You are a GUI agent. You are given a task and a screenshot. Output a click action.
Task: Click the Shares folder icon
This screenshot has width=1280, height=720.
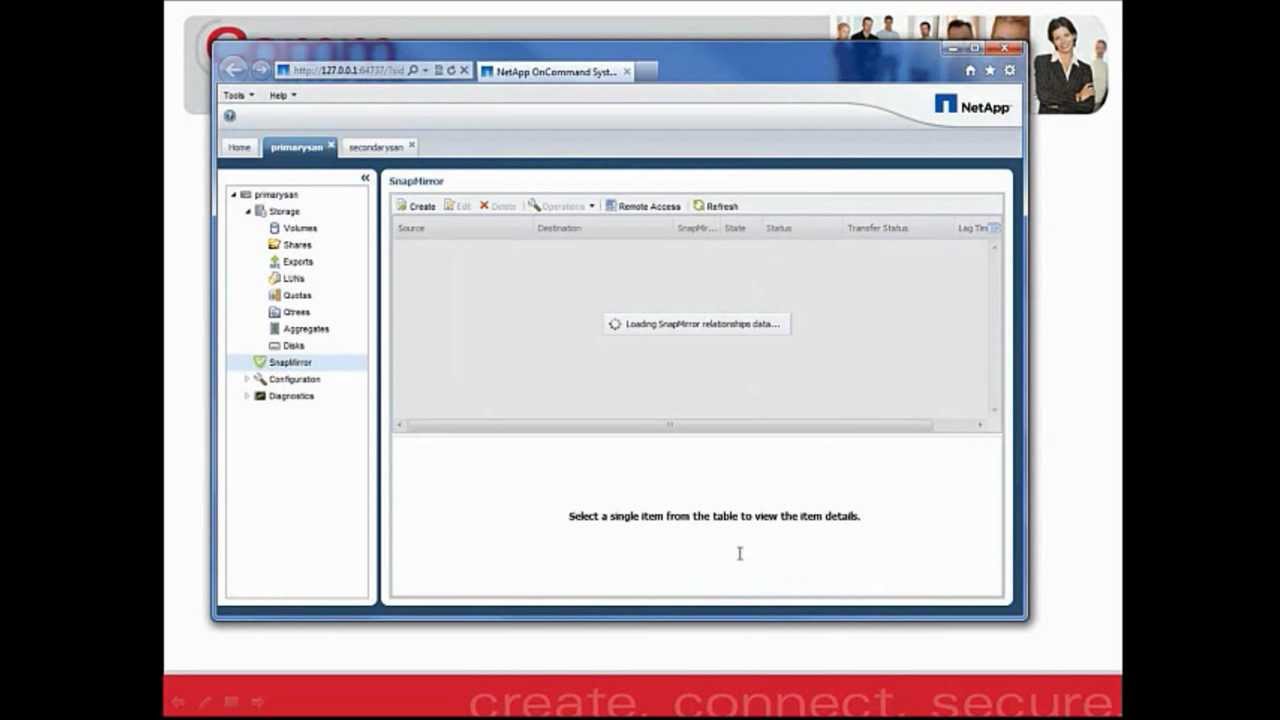pos(274,245)
